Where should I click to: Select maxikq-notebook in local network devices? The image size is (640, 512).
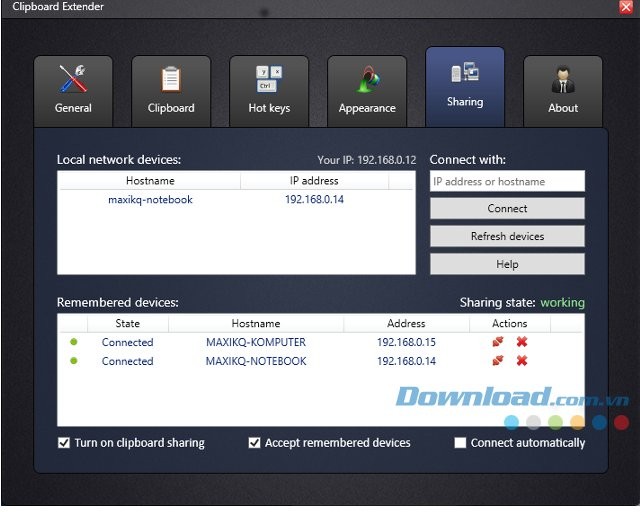tap(150, 200)
